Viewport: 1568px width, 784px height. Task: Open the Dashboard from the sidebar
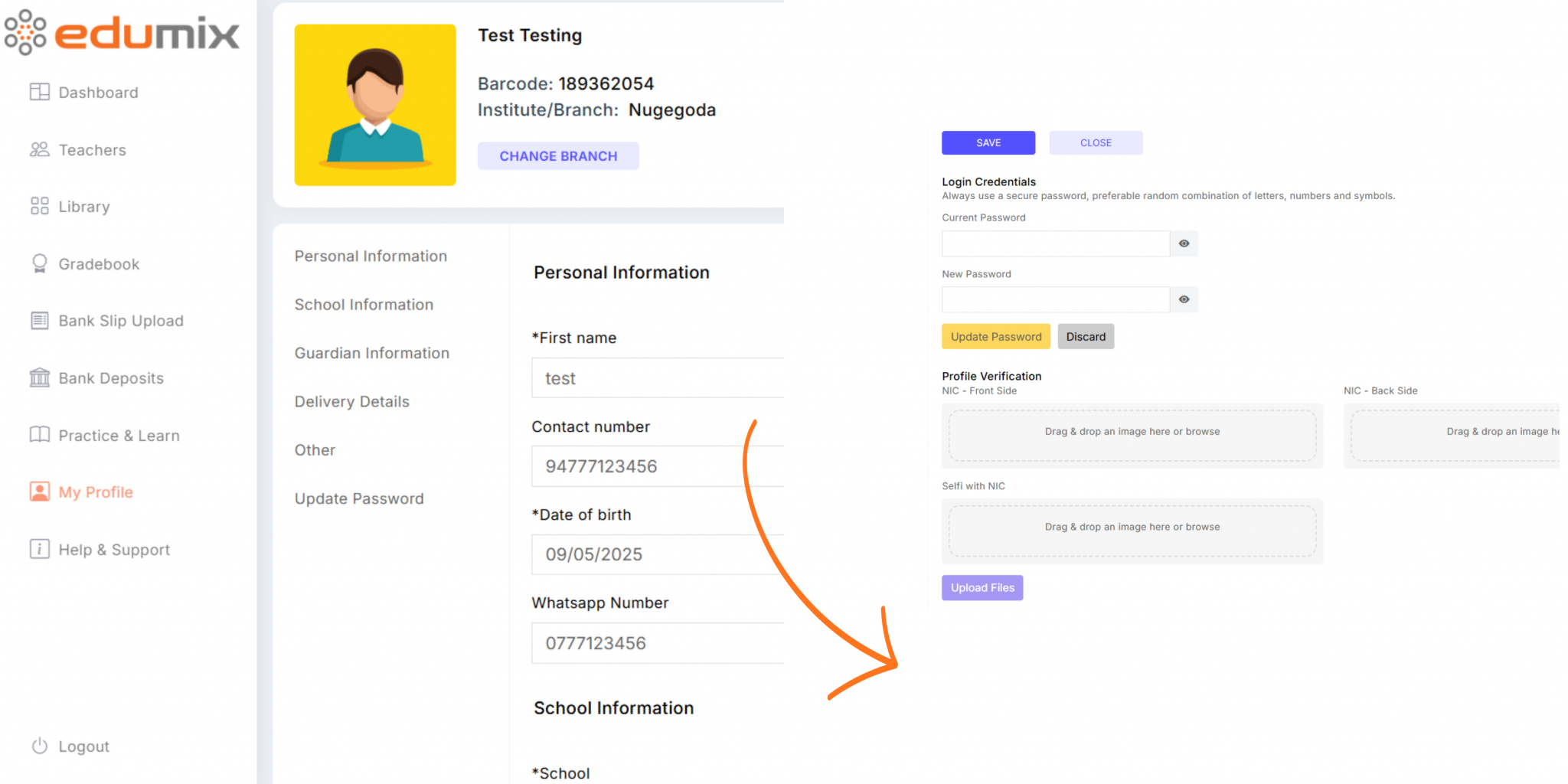pos(97,92)
